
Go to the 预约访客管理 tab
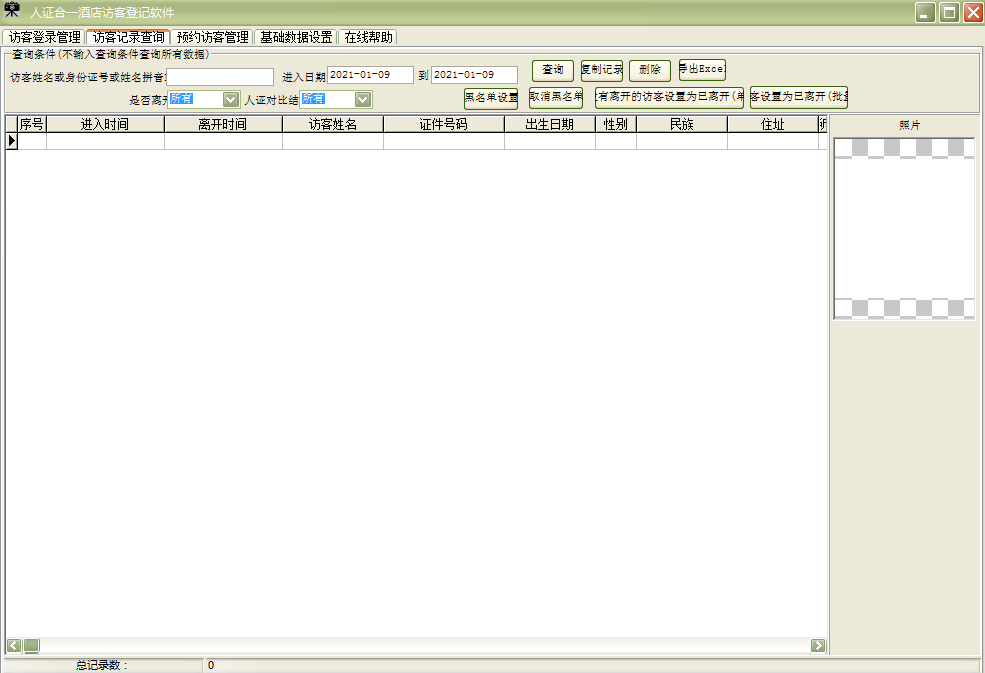[x=212, y=37]
